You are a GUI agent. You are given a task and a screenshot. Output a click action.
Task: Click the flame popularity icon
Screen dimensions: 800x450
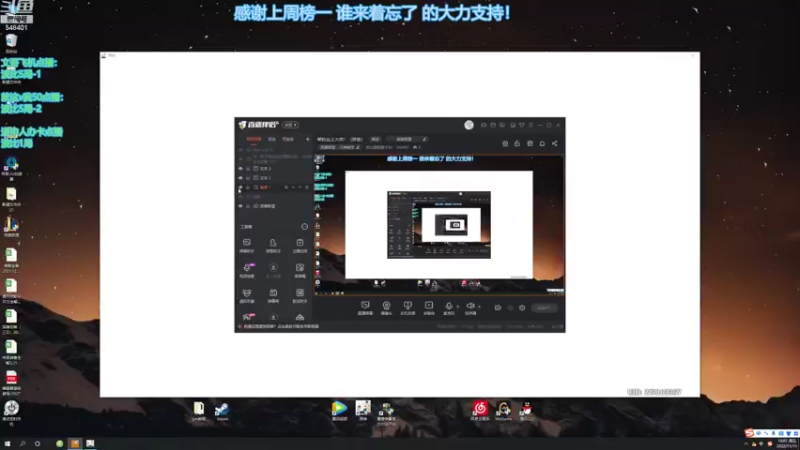click(415, 147)
